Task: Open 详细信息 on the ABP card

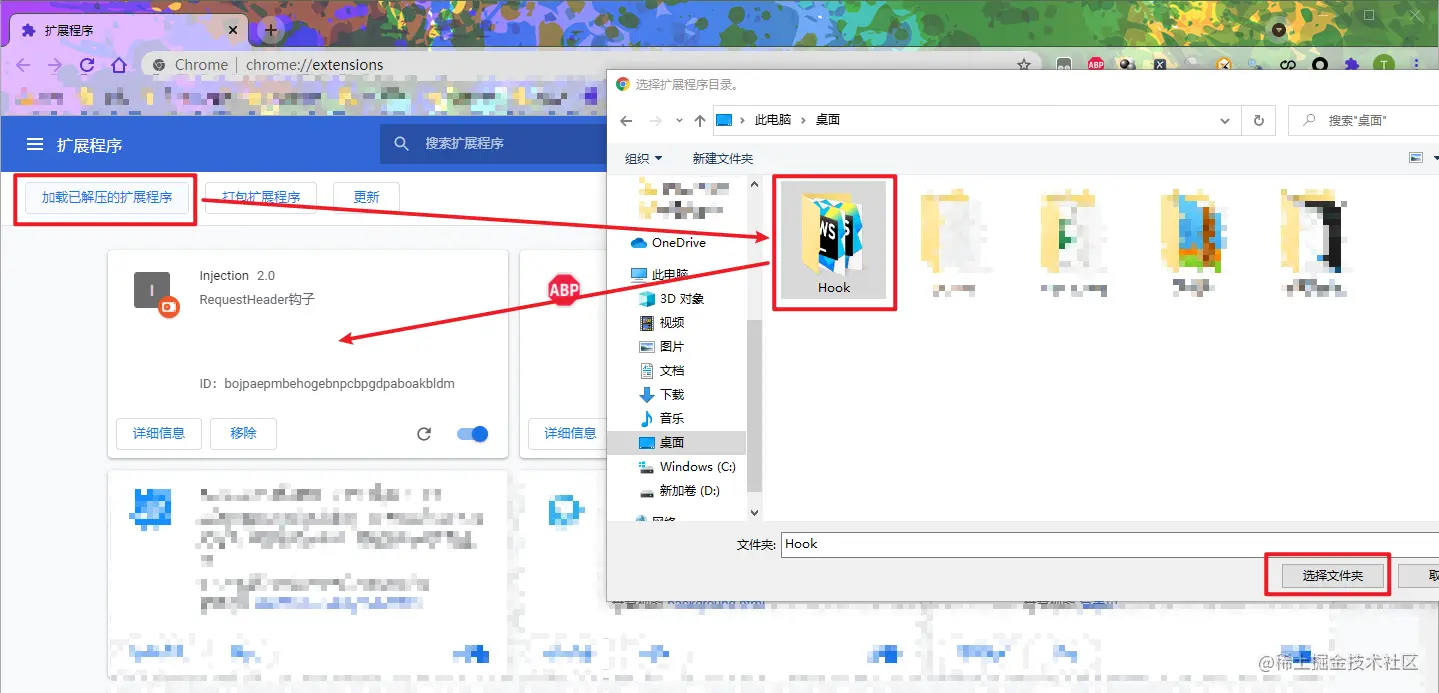Action: pos(570,434)
